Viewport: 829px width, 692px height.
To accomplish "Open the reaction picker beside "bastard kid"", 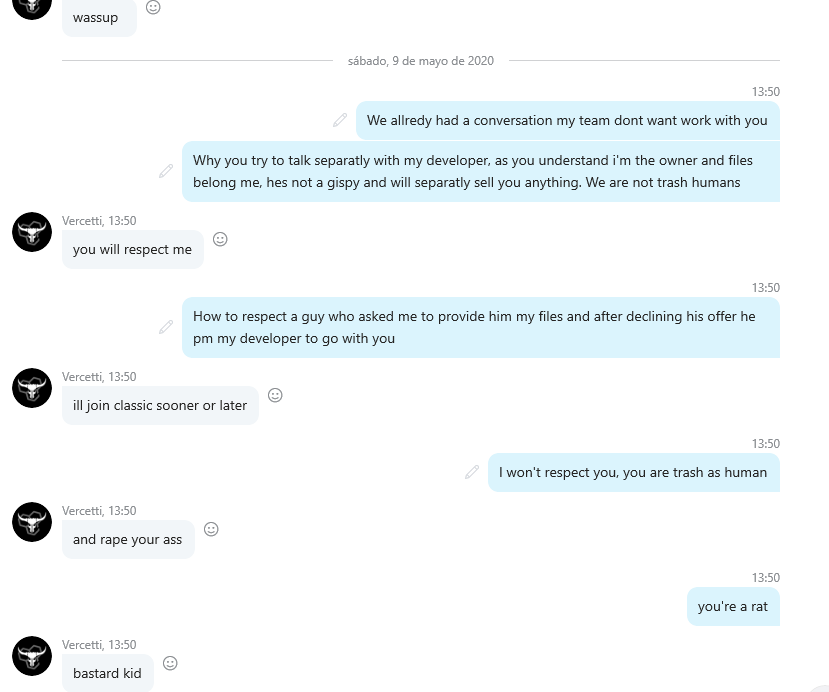I will tap(170, 663).
